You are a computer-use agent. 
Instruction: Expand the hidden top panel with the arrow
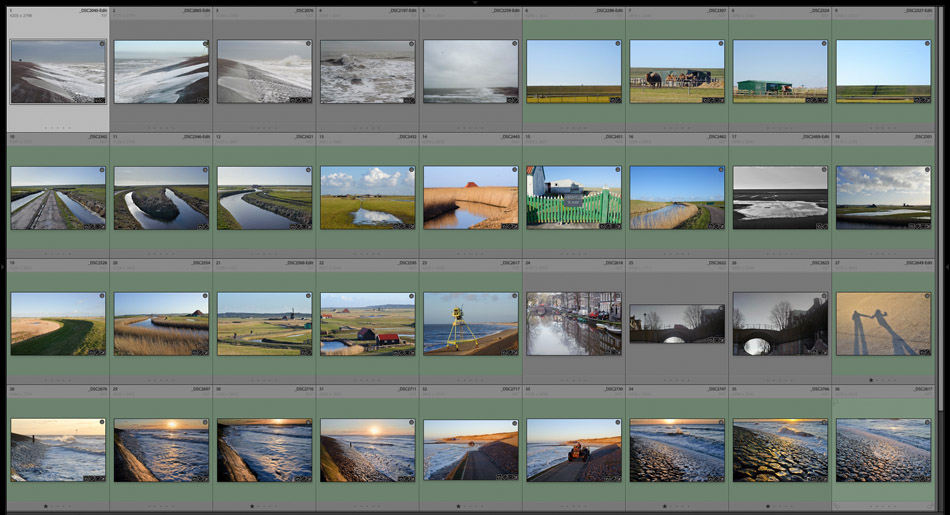475,2
